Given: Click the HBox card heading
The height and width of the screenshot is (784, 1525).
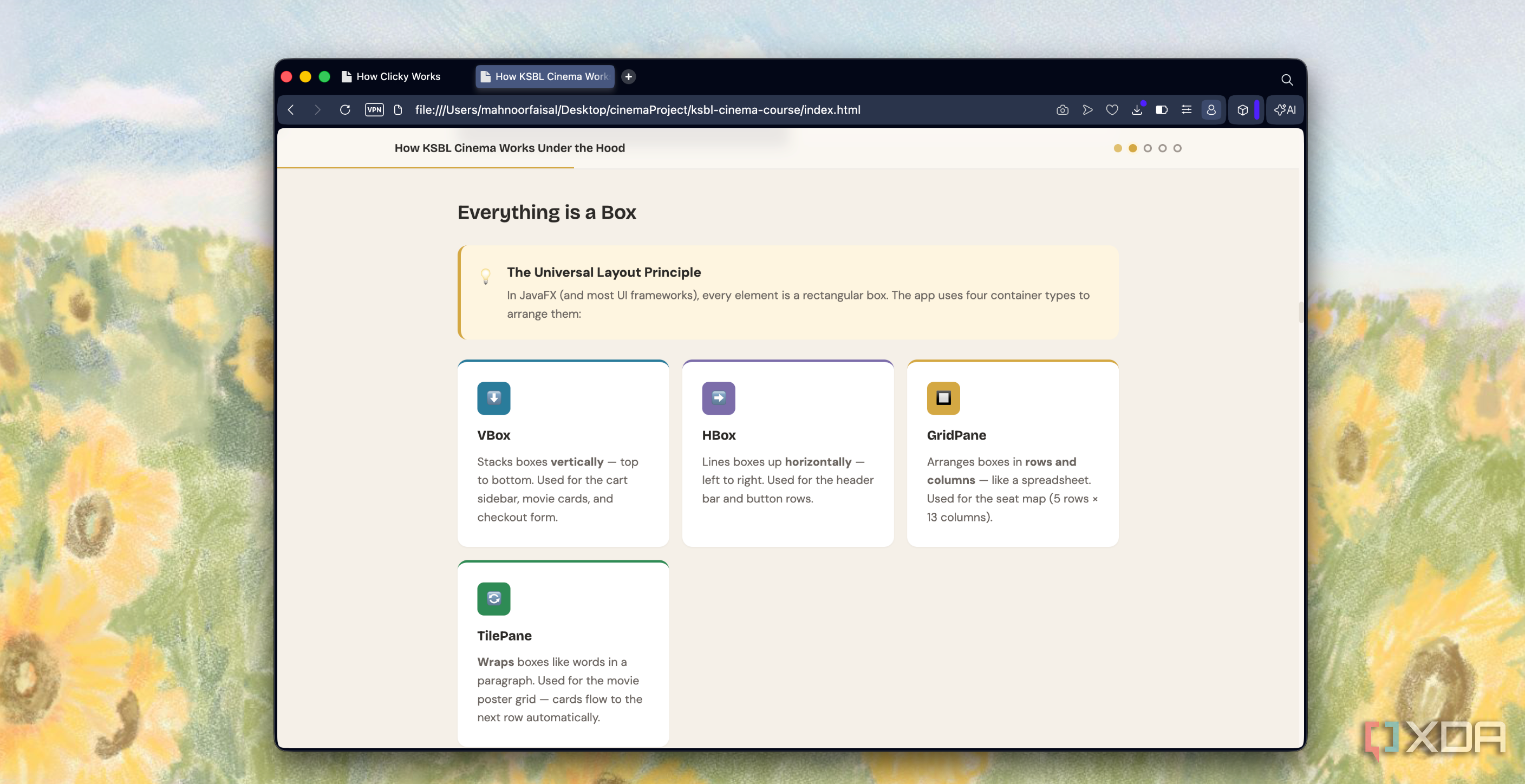Looking at the screenshot, I should pyautogui.click(x=719, y=435).
